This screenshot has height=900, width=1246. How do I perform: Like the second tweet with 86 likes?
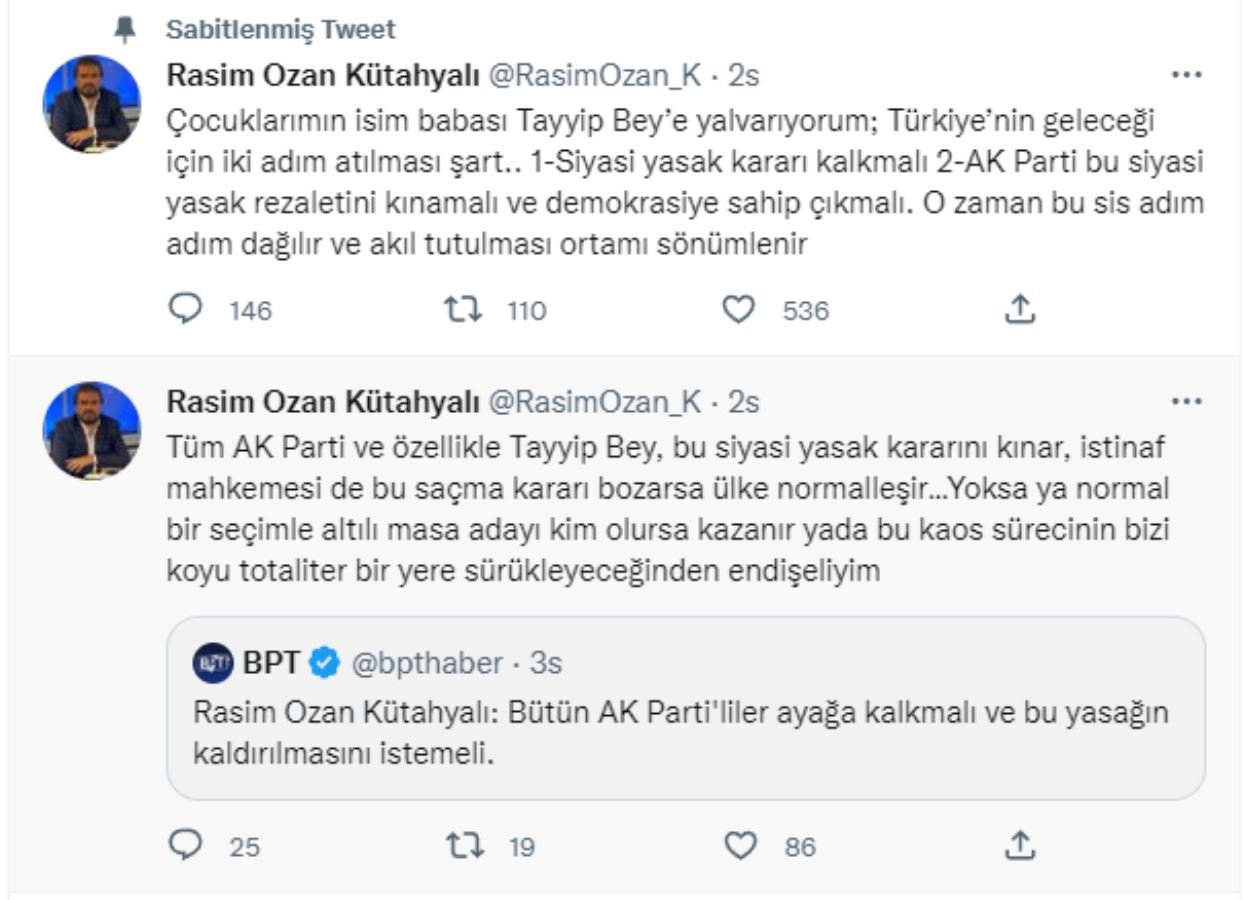click(x=738, y=847)
